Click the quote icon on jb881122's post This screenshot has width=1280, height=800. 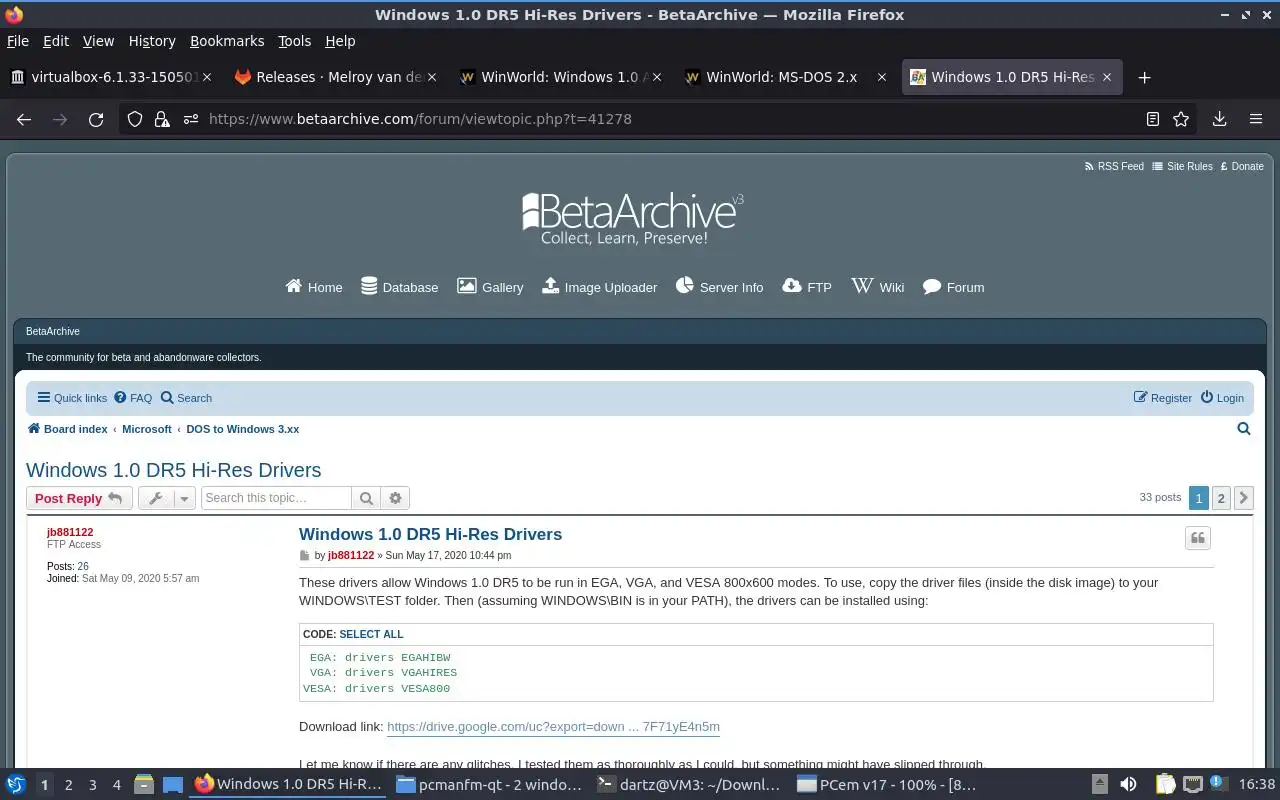point(1198,538)
